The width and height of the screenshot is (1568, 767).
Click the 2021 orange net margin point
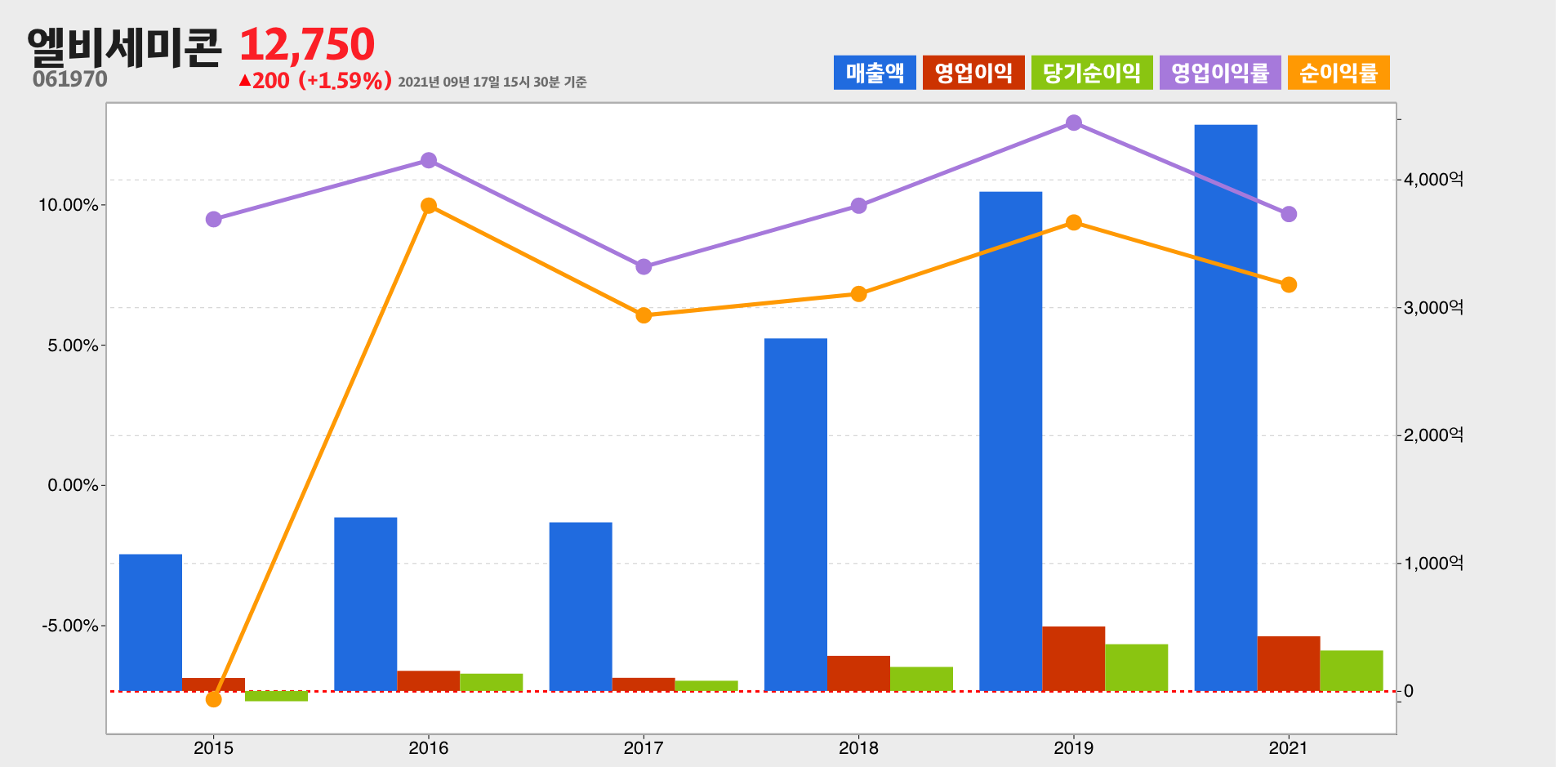click(1289, 285)
